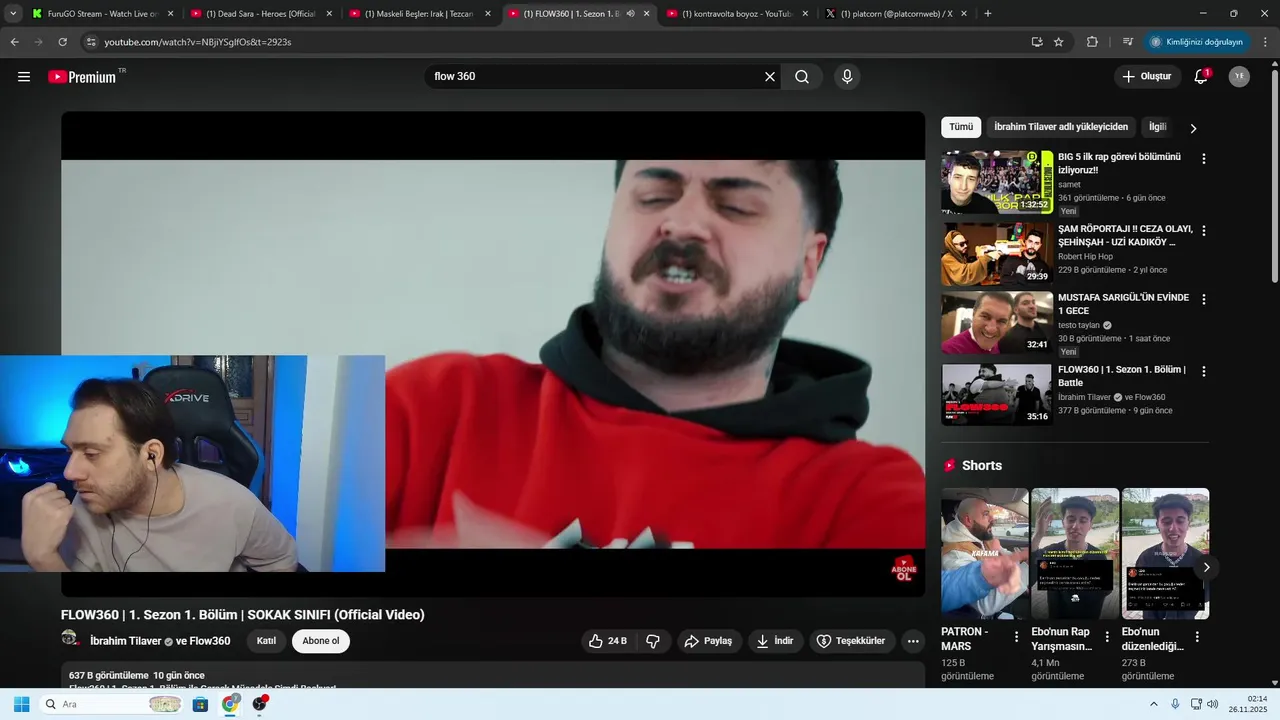Screen dimensions: 1280x720
Task: Open site information icon in address bar
Action: pyautogui.click(x=91, y=42)
